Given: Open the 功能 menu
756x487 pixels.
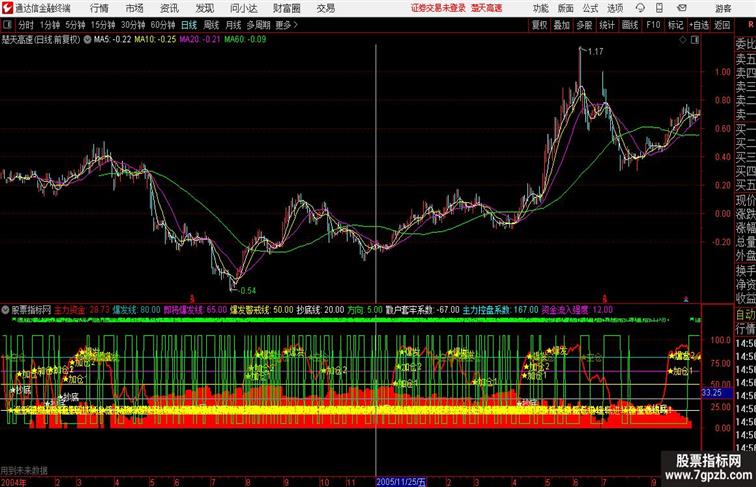Looking at the screenshot, I should click(541, 8).
